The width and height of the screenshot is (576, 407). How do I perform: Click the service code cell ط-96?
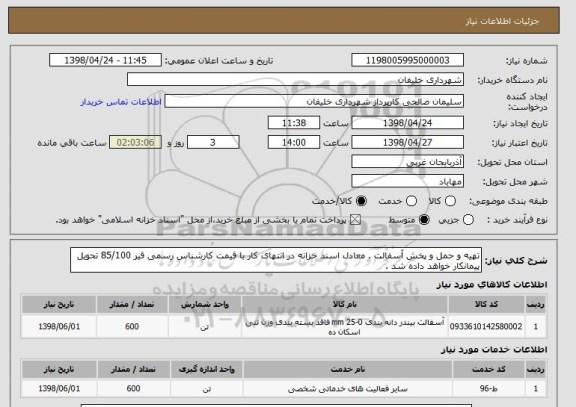489,388
